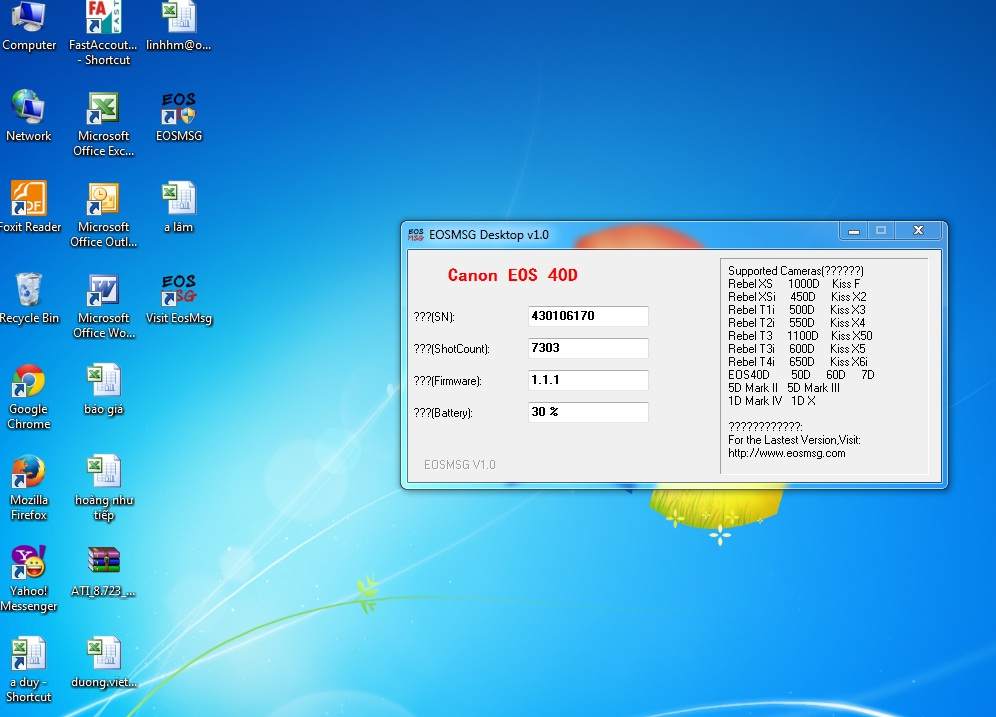Click the '5D Mark II 5D Mark III' row
Viewport: 996px width, 717px height.
(784, 388)
